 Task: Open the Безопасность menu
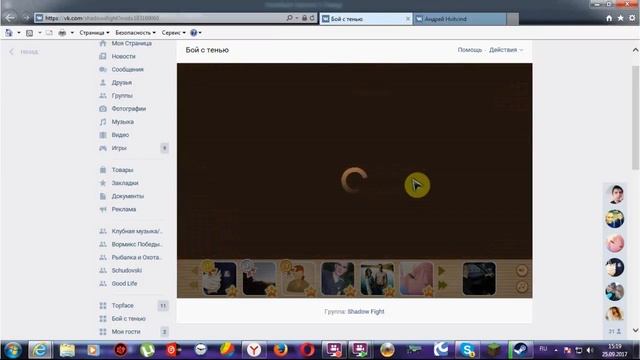(x=135, y=33)
